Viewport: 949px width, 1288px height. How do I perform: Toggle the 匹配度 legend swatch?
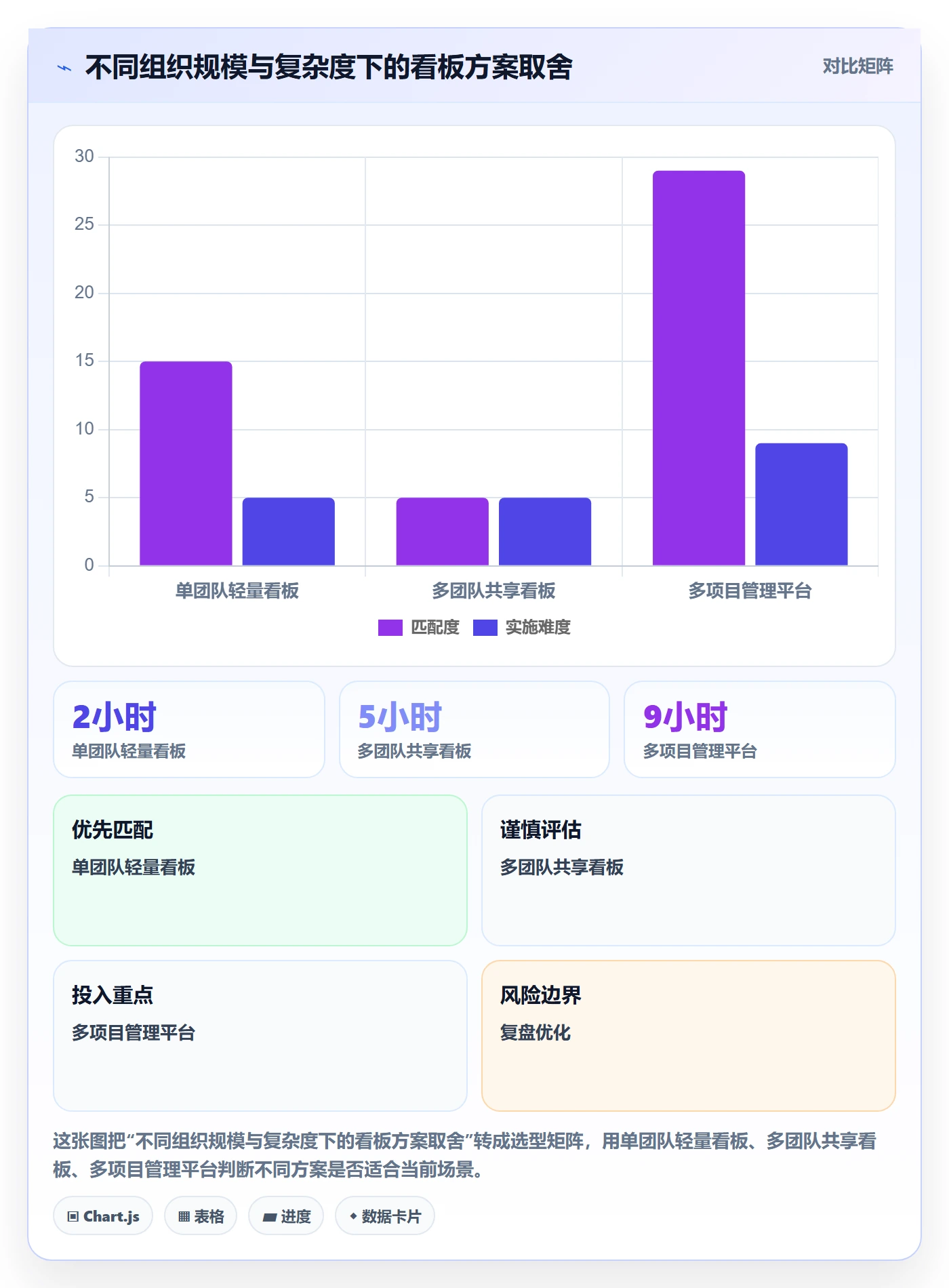[x=390, y=628]
